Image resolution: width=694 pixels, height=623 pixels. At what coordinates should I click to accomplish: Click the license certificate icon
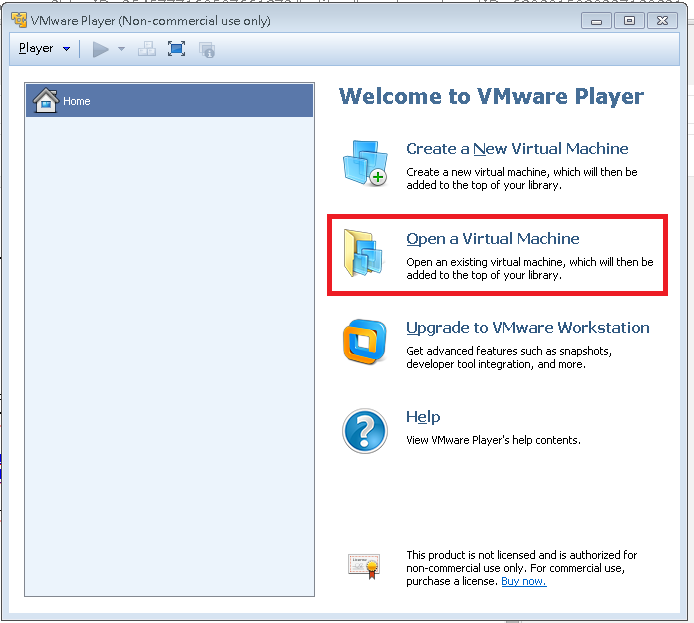[x=365, y=566]
